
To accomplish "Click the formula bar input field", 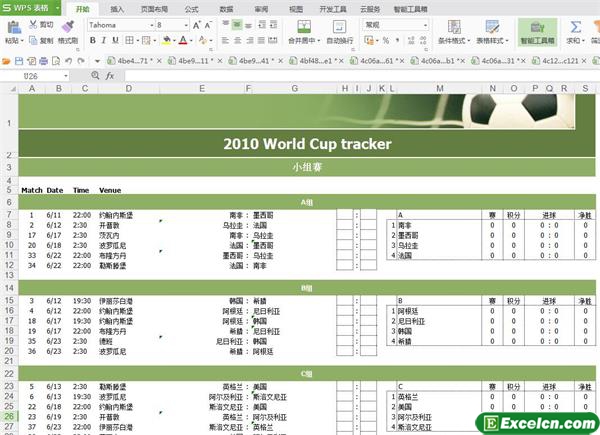I will pyautogui.click(x=362, y=76).
